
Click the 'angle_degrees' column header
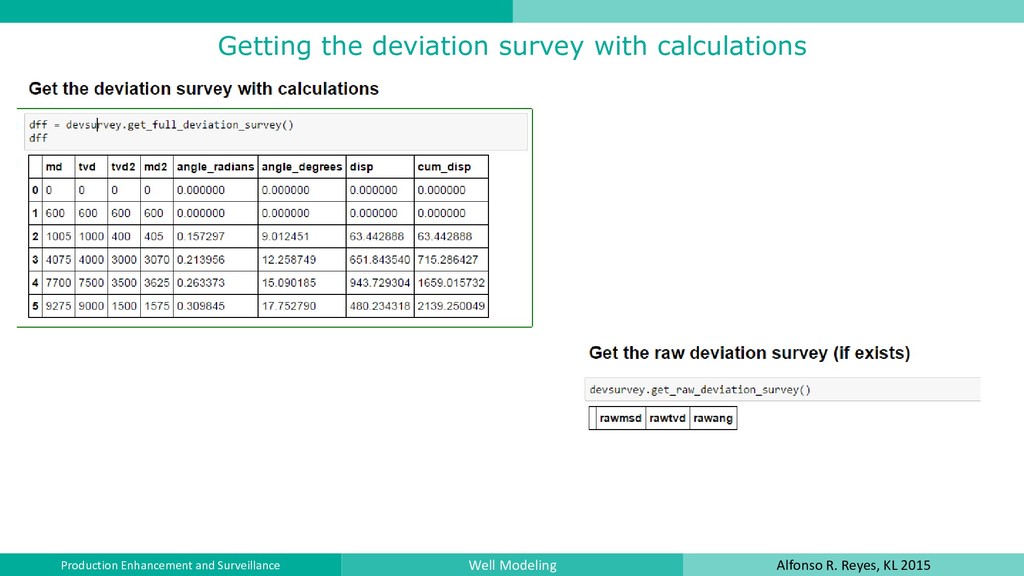click(302, 167)
